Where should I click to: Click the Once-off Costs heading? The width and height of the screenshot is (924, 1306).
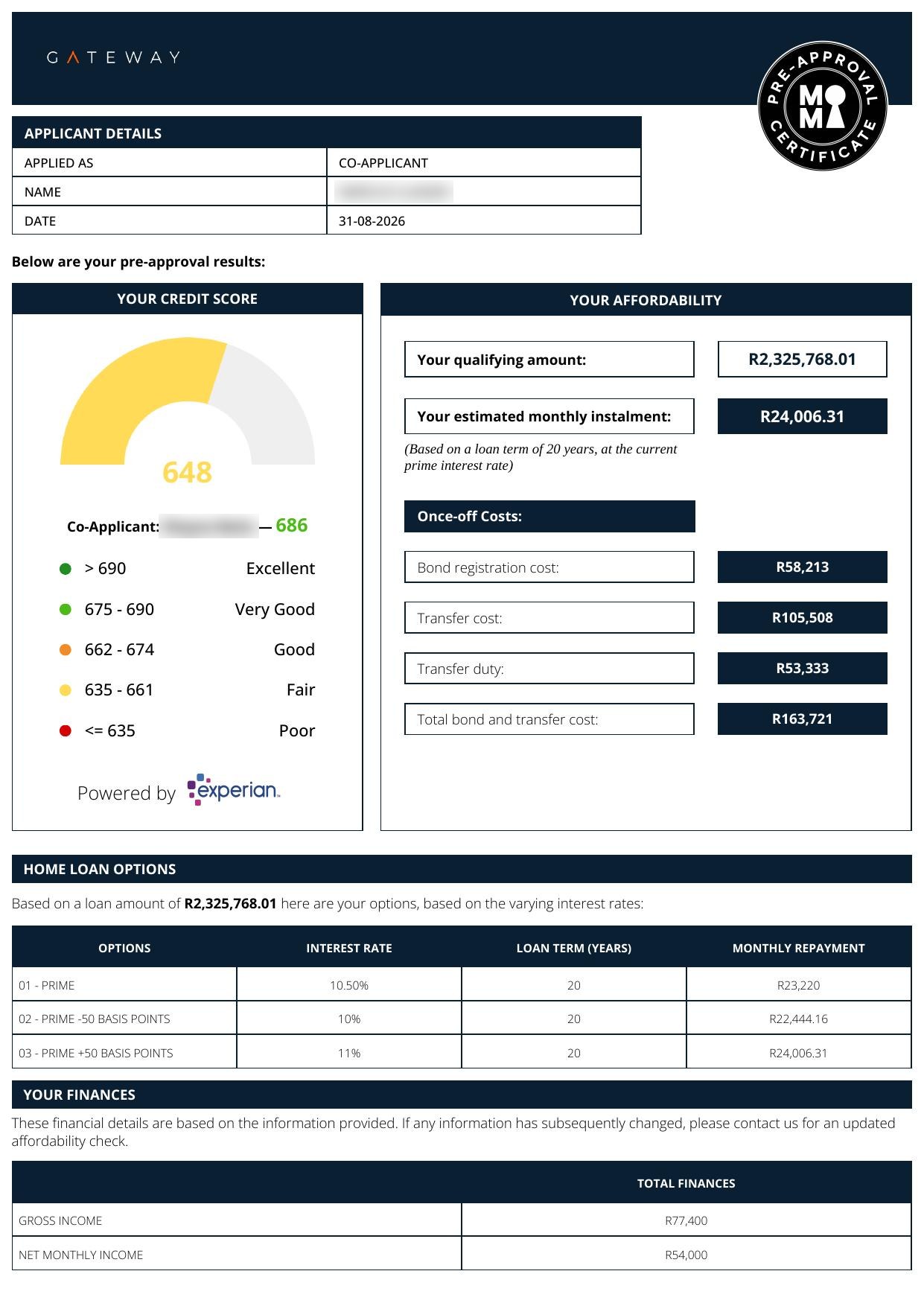pyautogui.click(x=549, y=516)
